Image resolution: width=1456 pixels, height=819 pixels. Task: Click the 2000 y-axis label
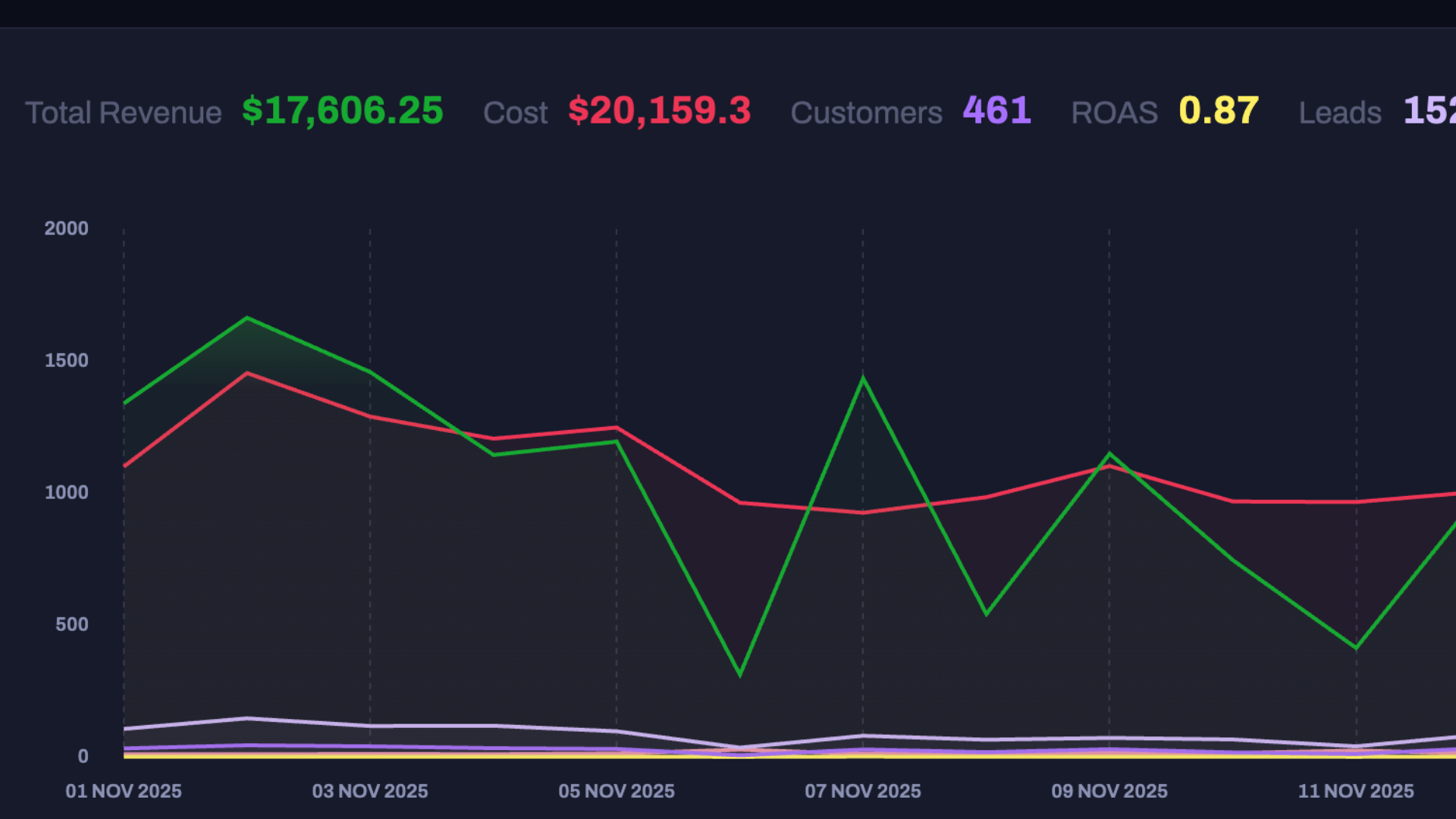pyautogui.click(x=67, y=228)
